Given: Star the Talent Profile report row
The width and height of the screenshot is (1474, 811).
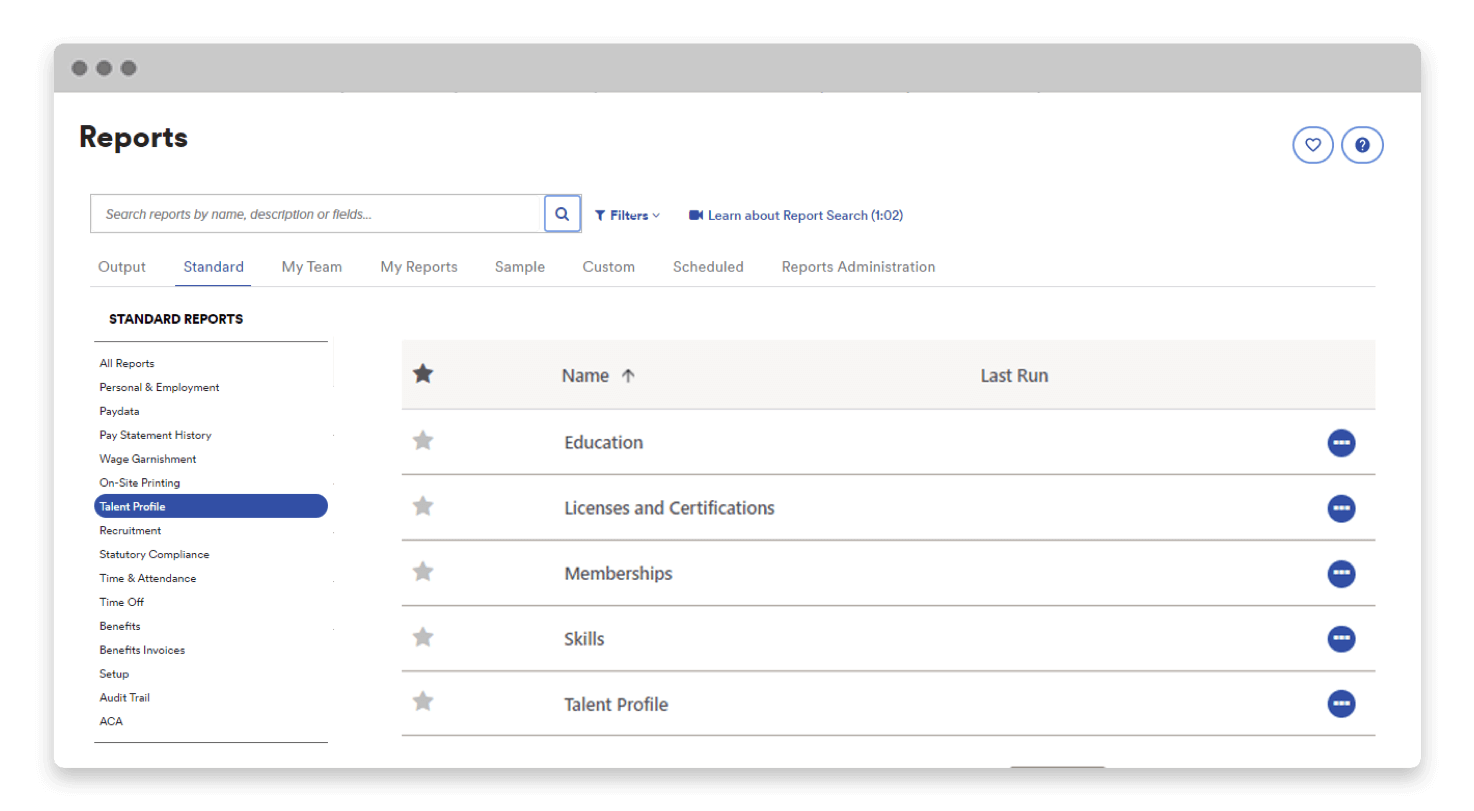Looking at the screenshot, I should pos(423,701).
